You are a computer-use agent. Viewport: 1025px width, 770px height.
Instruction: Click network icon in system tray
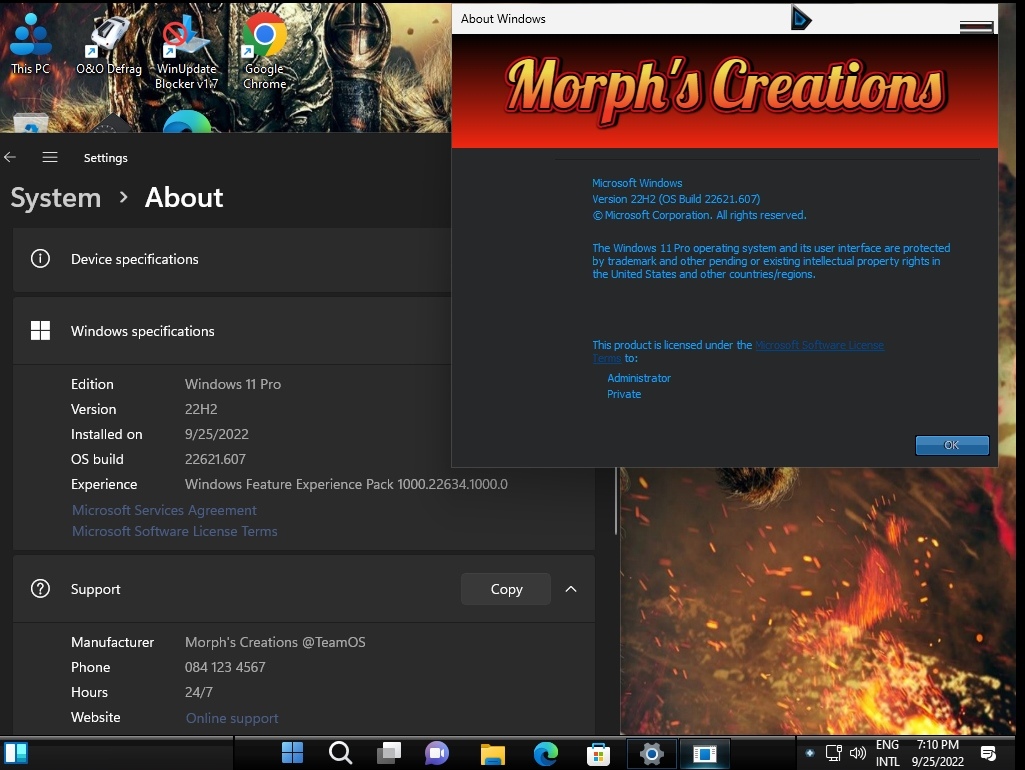coord(833,753)
